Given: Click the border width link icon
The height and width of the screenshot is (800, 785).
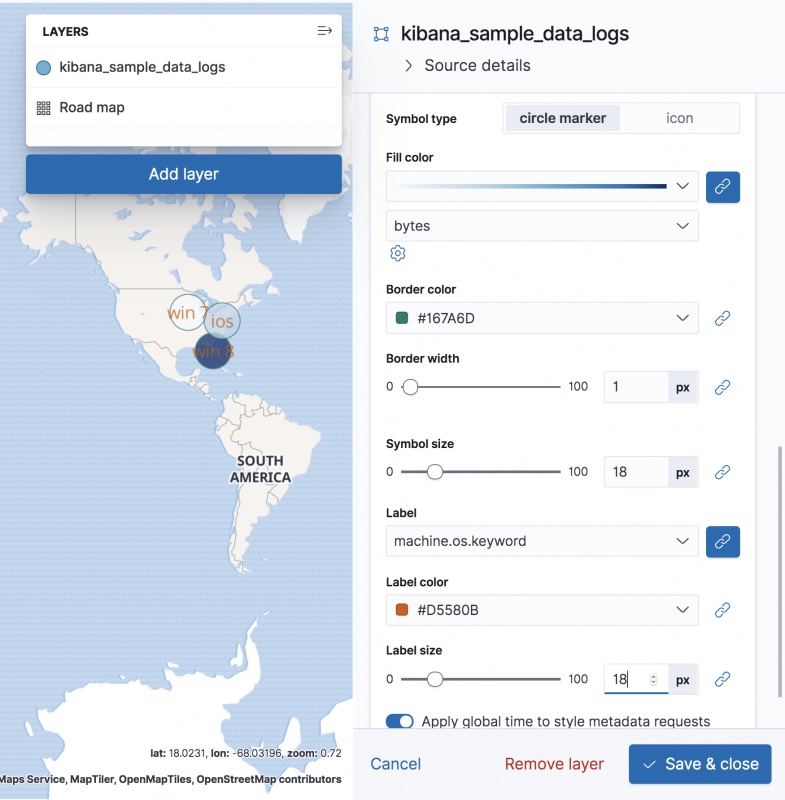Looking at the screenshot, I should click(722, 387).
